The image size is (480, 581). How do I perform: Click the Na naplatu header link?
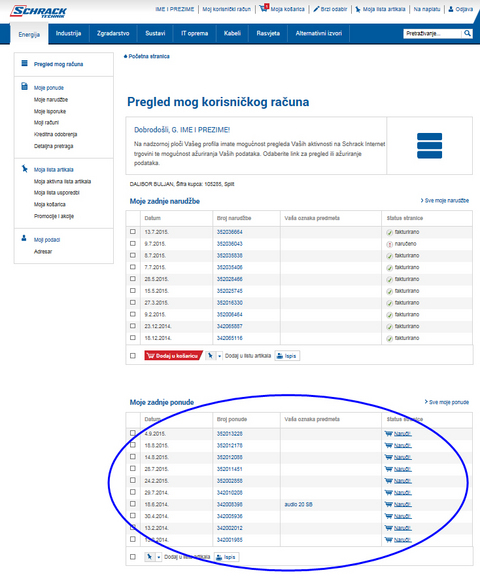427,9
